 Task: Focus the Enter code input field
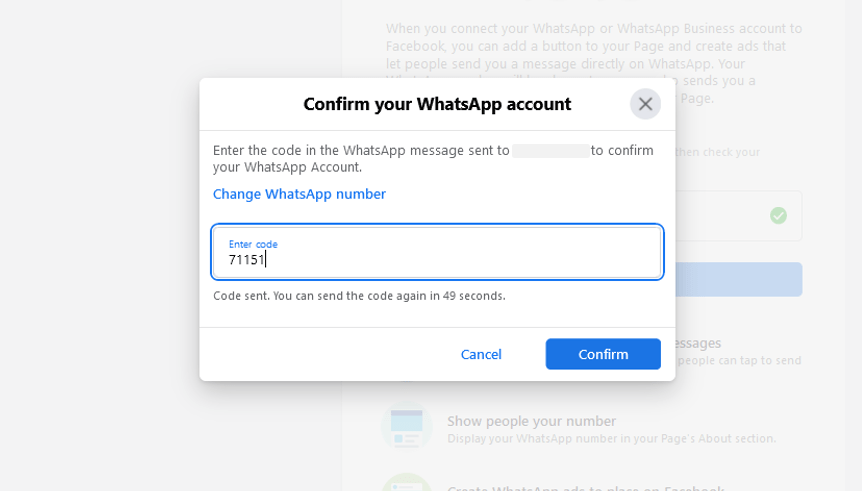point(437,259)
